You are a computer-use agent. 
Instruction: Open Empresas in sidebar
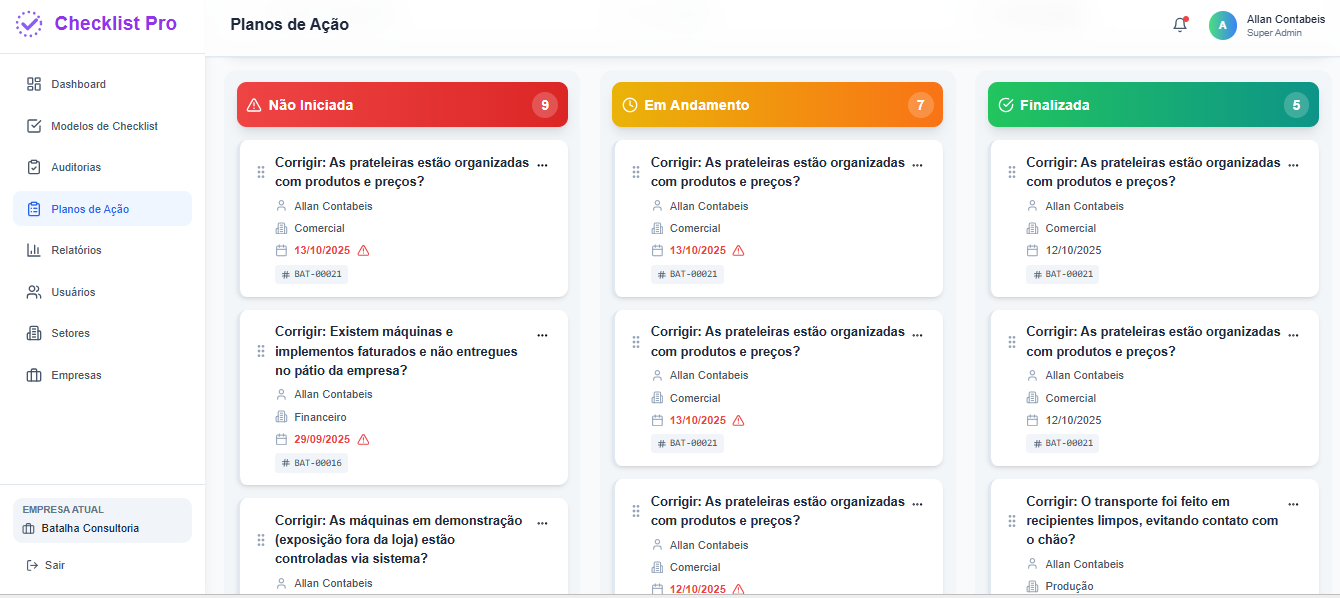(x=102, y=375)
